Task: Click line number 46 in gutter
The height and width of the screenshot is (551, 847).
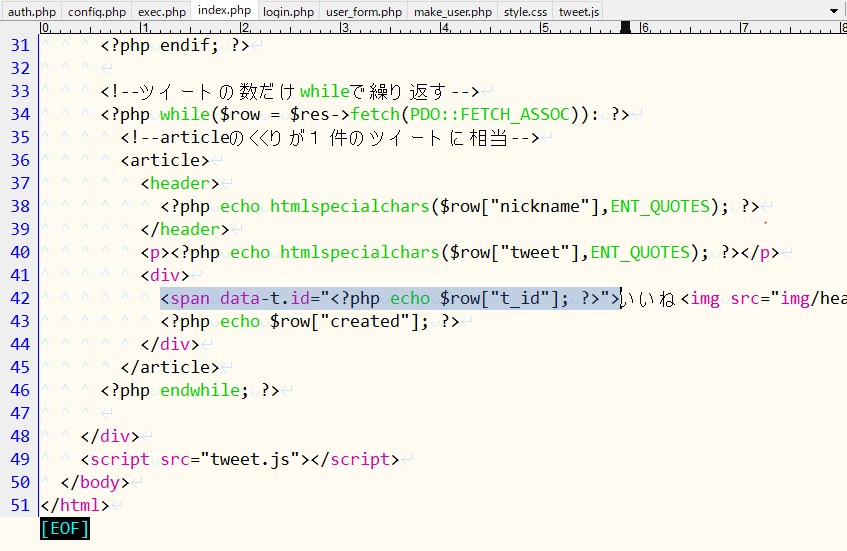Action: point(20,390)
